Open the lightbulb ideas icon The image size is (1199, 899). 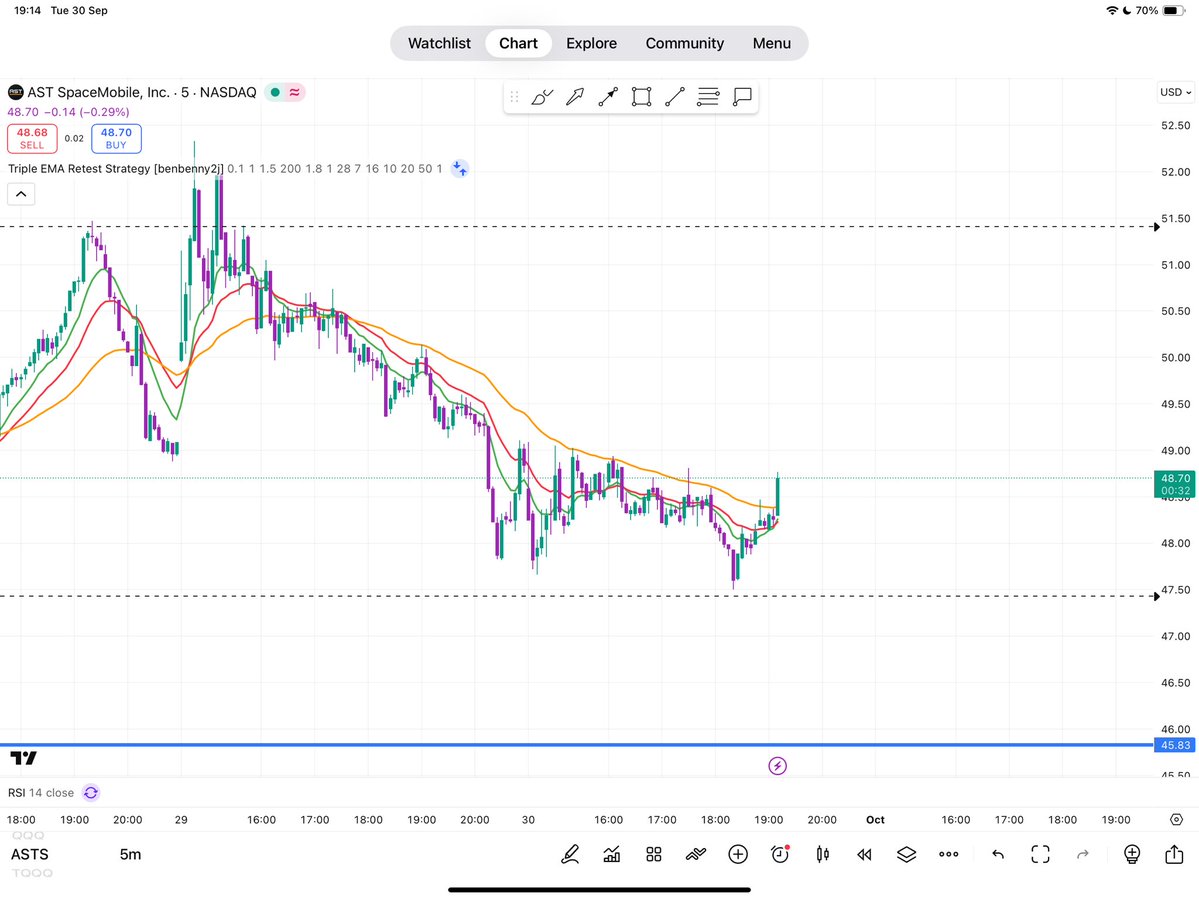[x=1132, y=855]
